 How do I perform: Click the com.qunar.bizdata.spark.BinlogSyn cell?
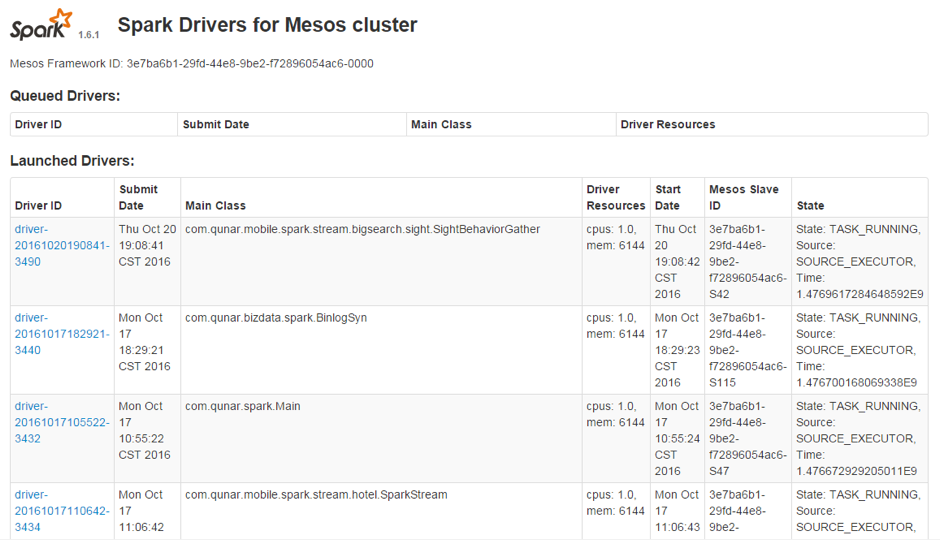click(x=276, y=318)
